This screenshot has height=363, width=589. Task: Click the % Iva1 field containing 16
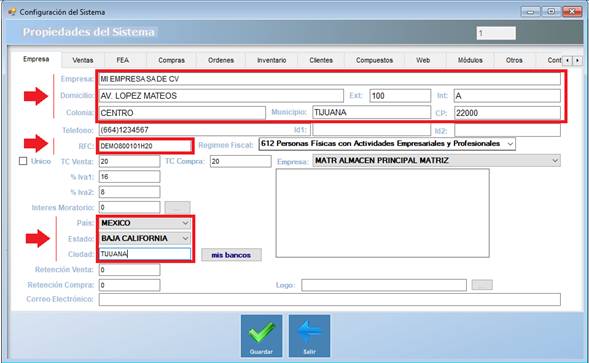[129, 177]
